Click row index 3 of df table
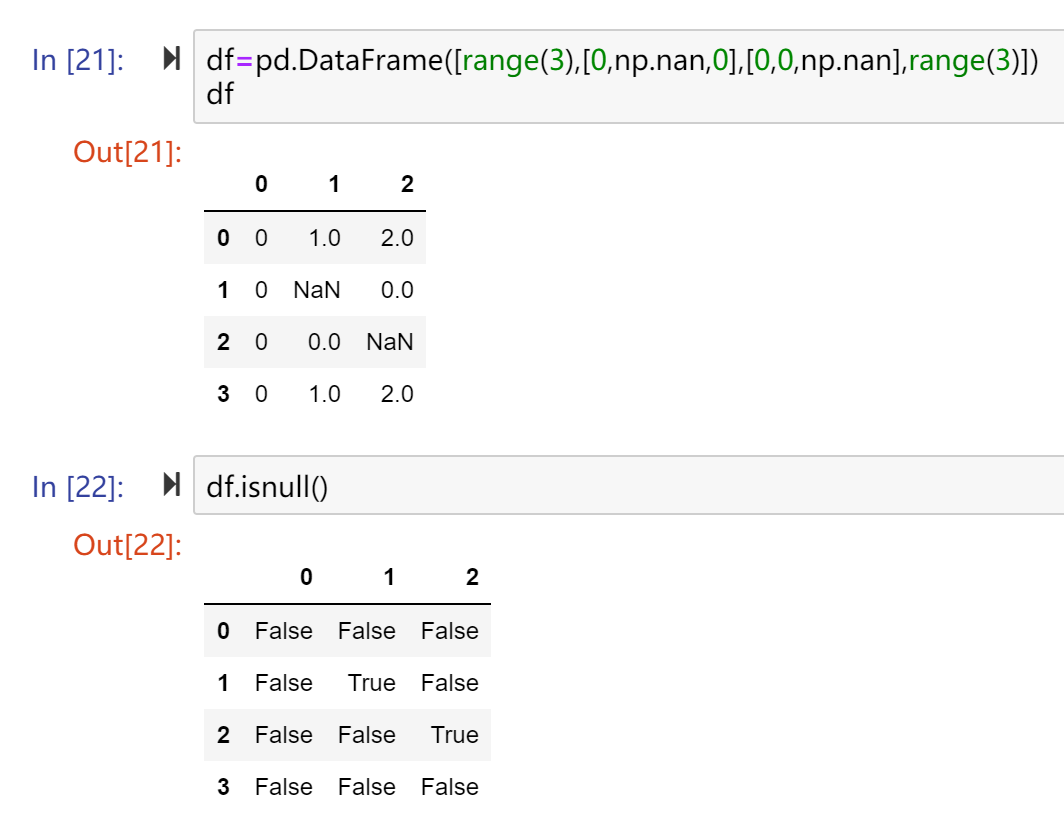Image resolution: width=1064 pixels, height=828 pixels. 223,394
